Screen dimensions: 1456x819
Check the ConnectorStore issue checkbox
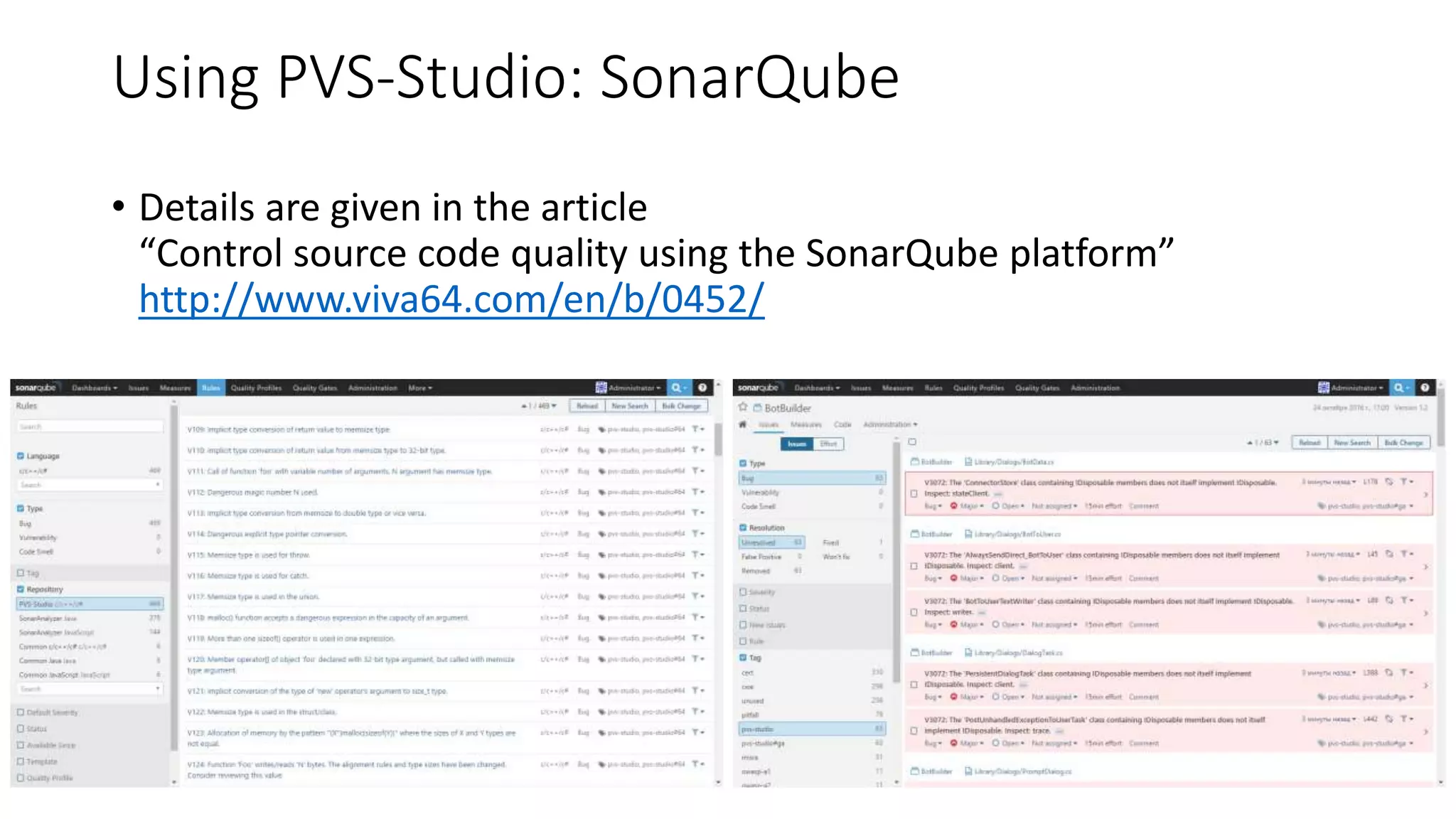914,493
